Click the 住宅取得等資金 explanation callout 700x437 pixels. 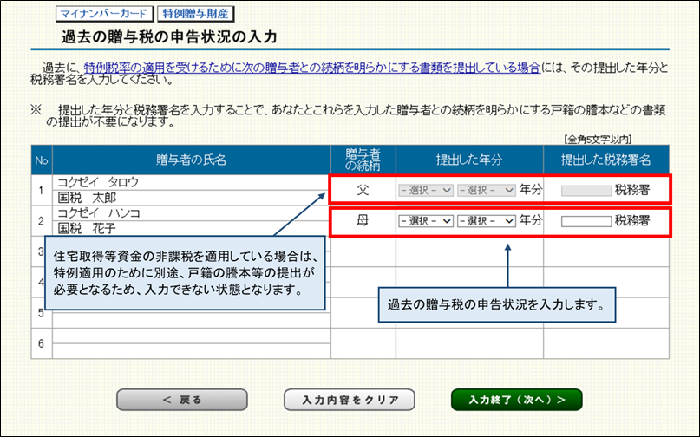point(185,272)
